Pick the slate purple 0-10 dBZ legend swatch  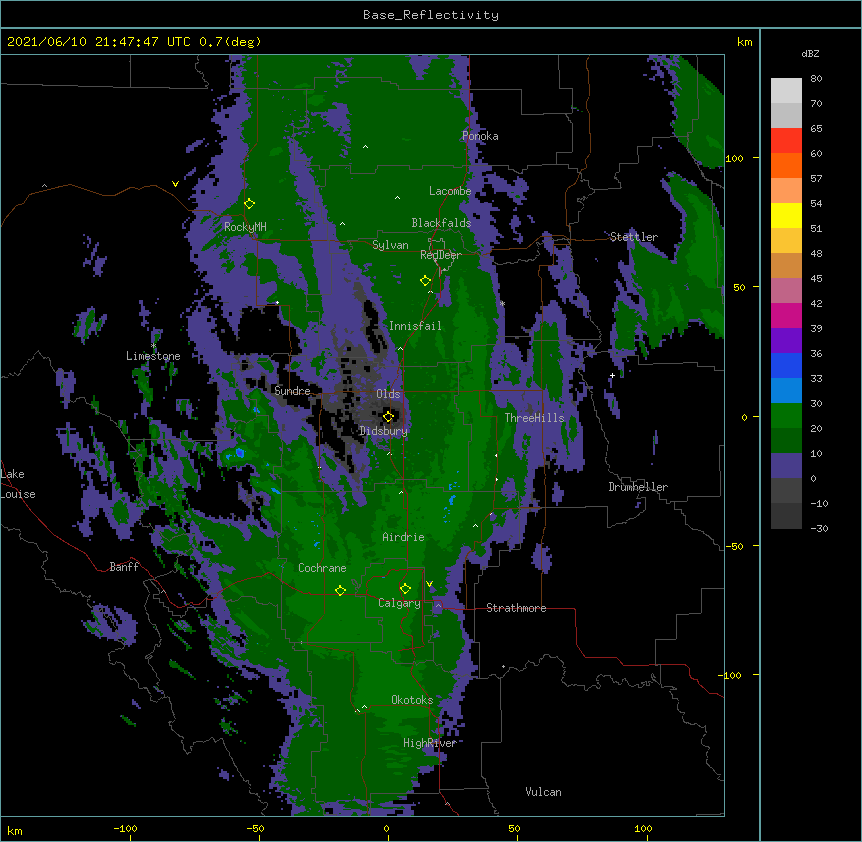[786, 466]
